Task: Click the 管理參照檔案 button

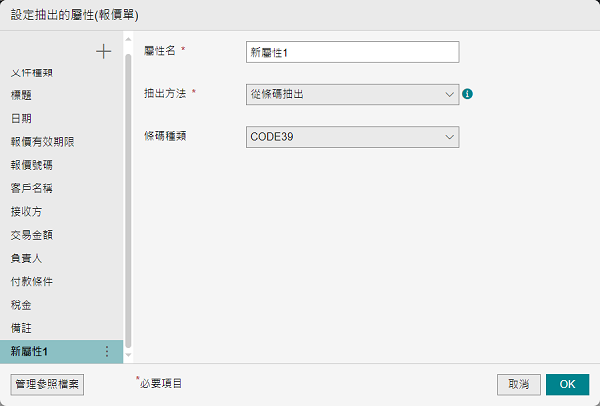Action: pos(47,384)
